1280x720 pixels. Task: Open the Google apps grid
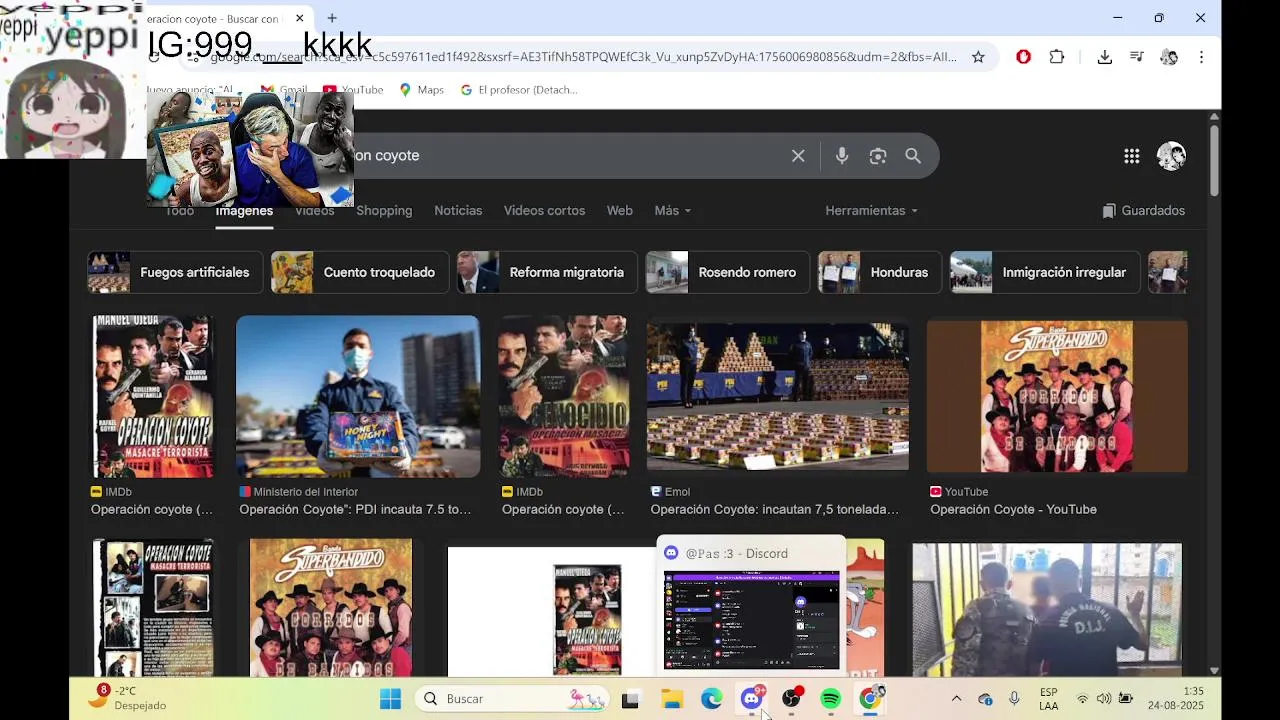coord(1132,156)
